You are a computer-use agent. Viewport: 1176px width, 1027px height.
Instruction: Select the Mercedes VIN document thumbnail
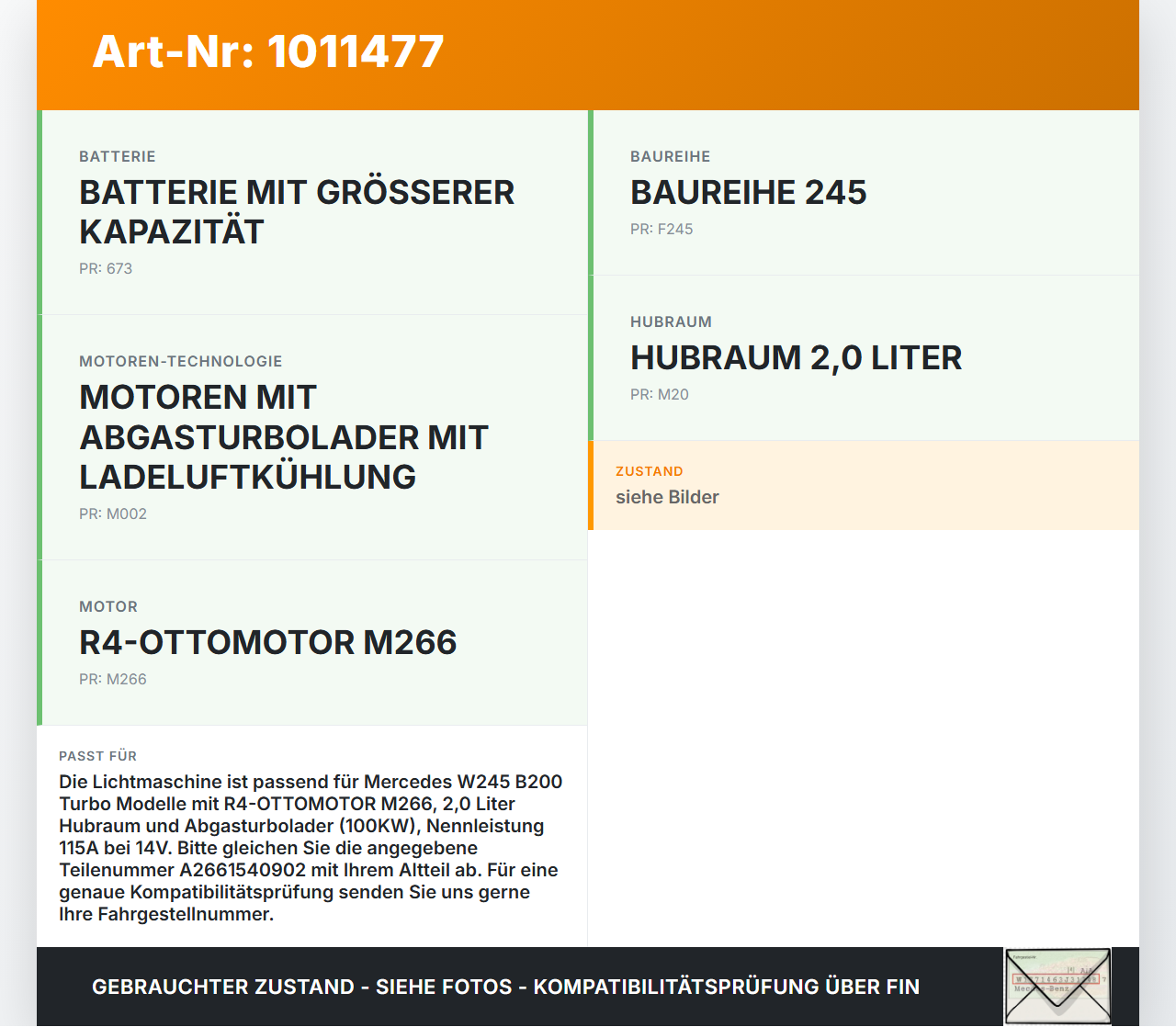click(1057, 985)
